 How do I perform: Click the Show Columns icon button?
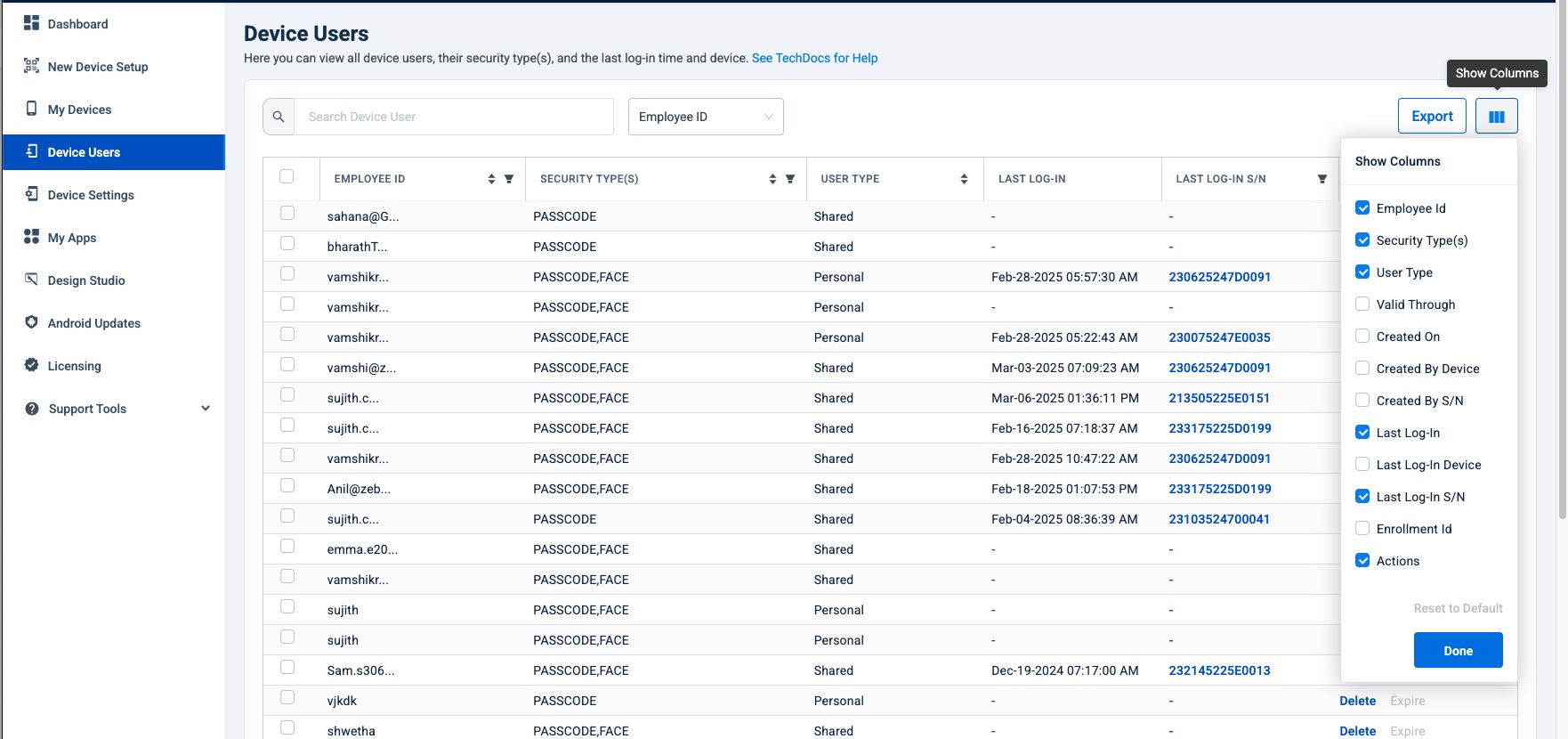1496,117
